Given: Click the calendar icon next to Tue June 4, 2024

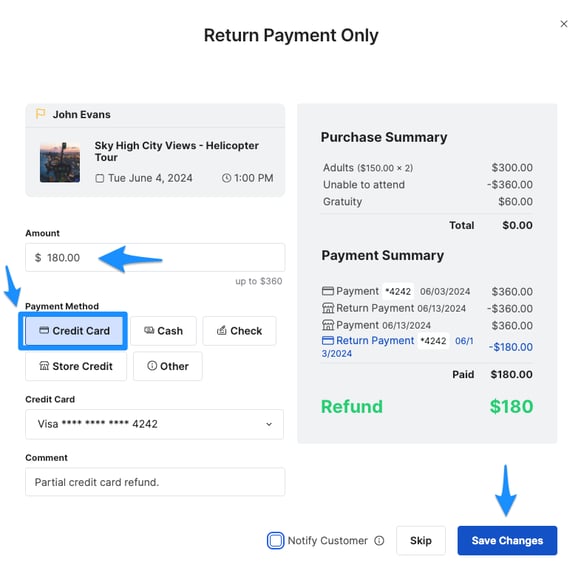Looking at the screenshot, I should pos(99,178).
